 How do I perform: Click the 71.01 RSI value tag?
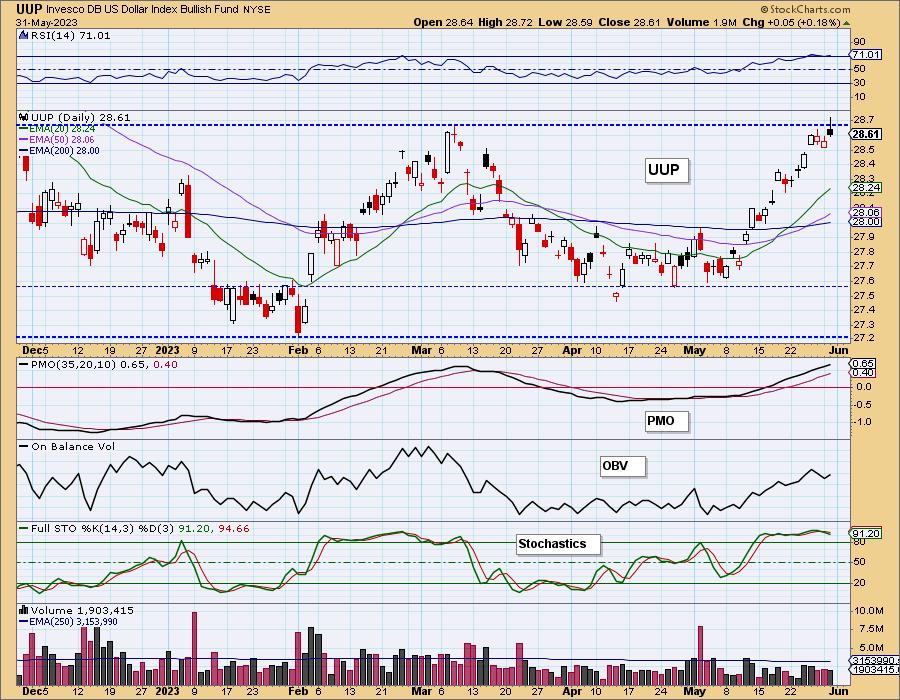click(x=865, y=55)
